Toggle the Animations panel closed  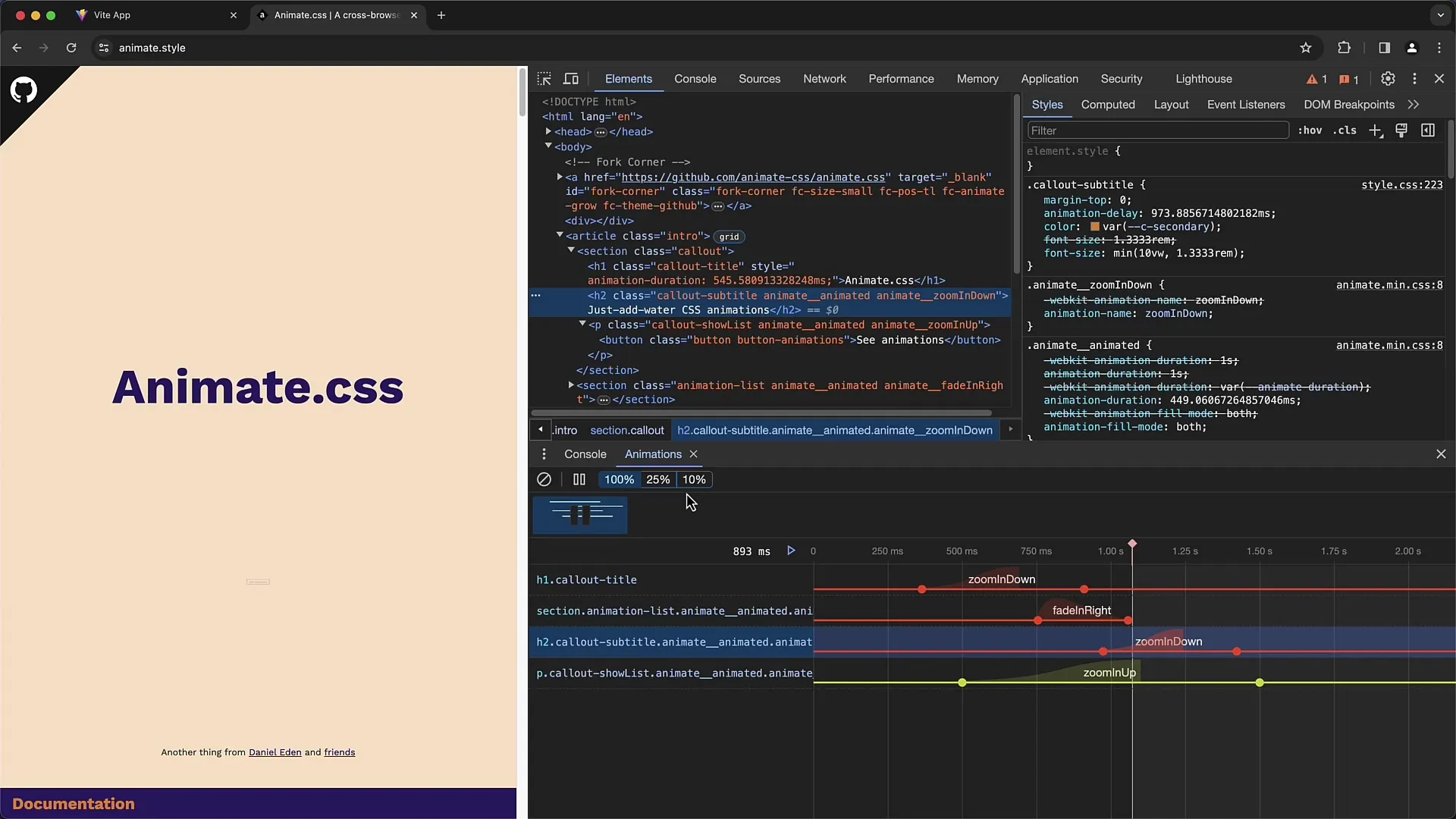[693, 454]
